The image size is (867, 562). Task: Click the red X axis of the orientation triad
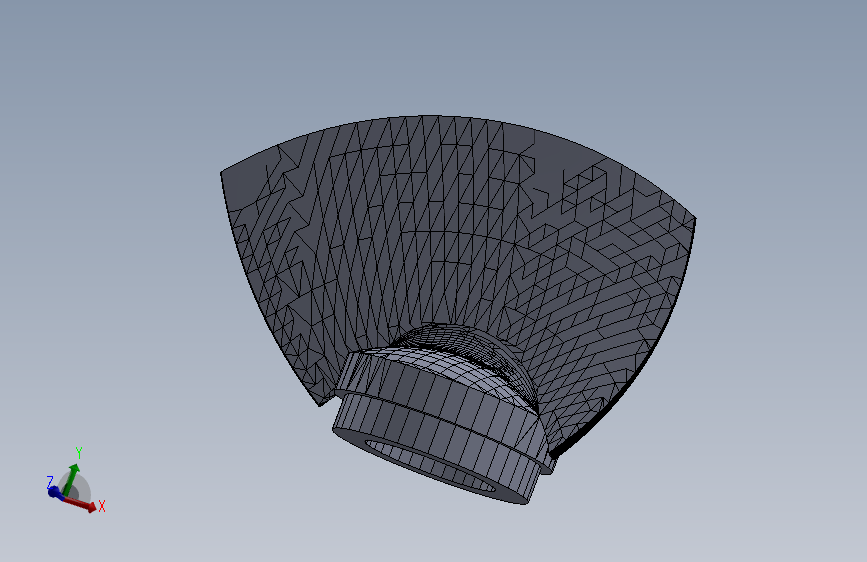pos(80,503)
